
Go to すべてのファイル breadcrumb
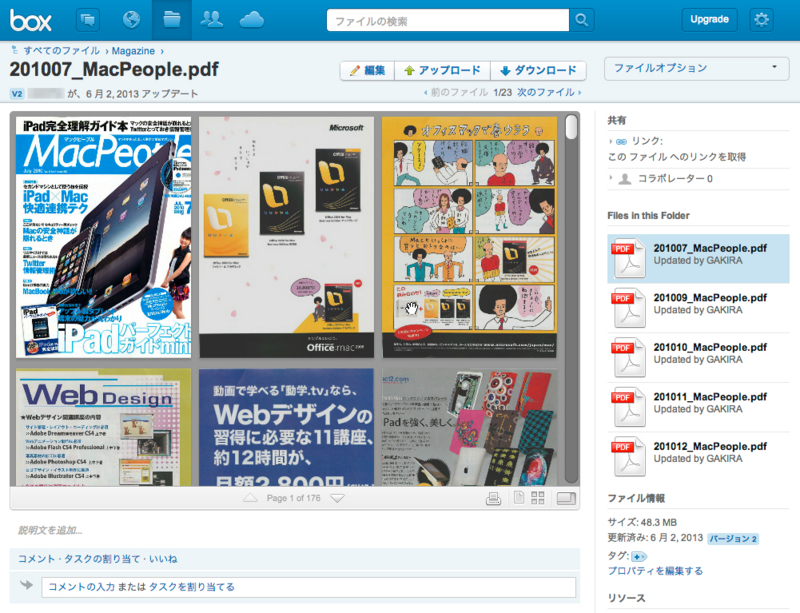pos(61,51)
